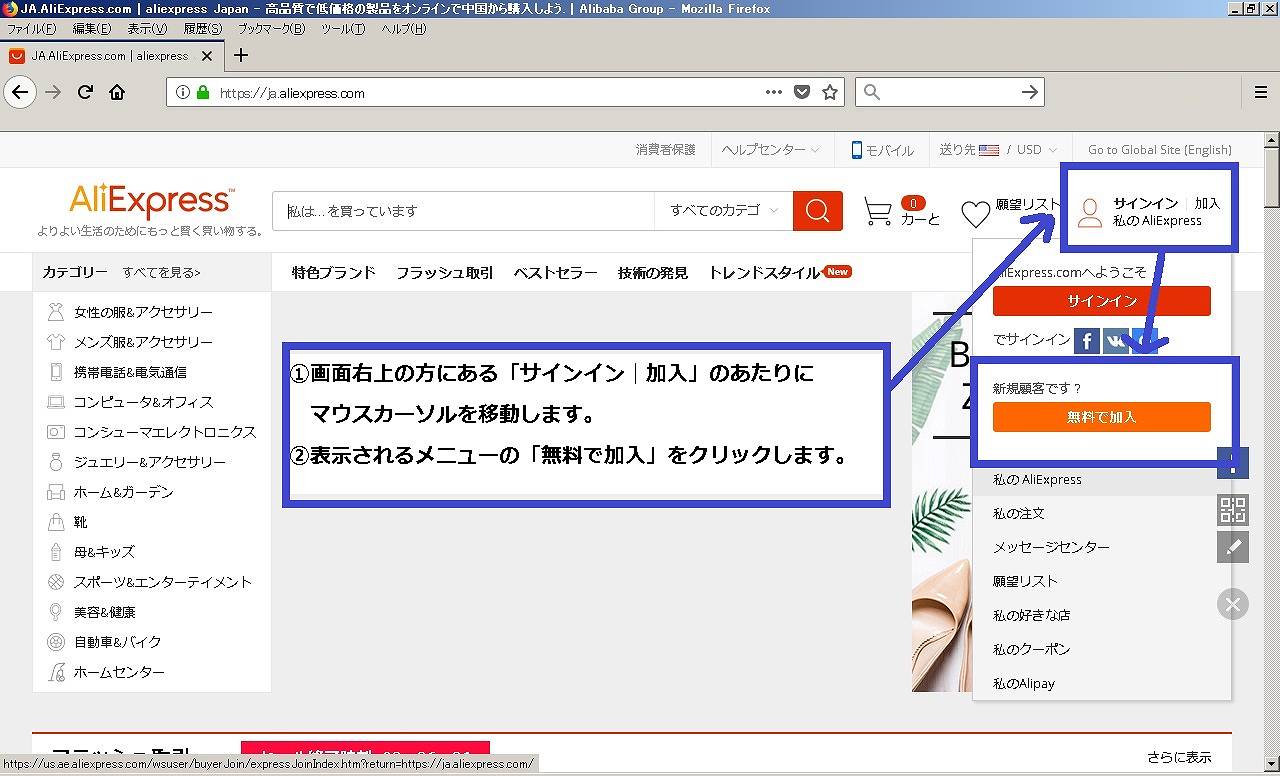Open the ファイル(F) menu
Image resolution: width=1280 pixels, height=776 pixels.
pos(31,29)
